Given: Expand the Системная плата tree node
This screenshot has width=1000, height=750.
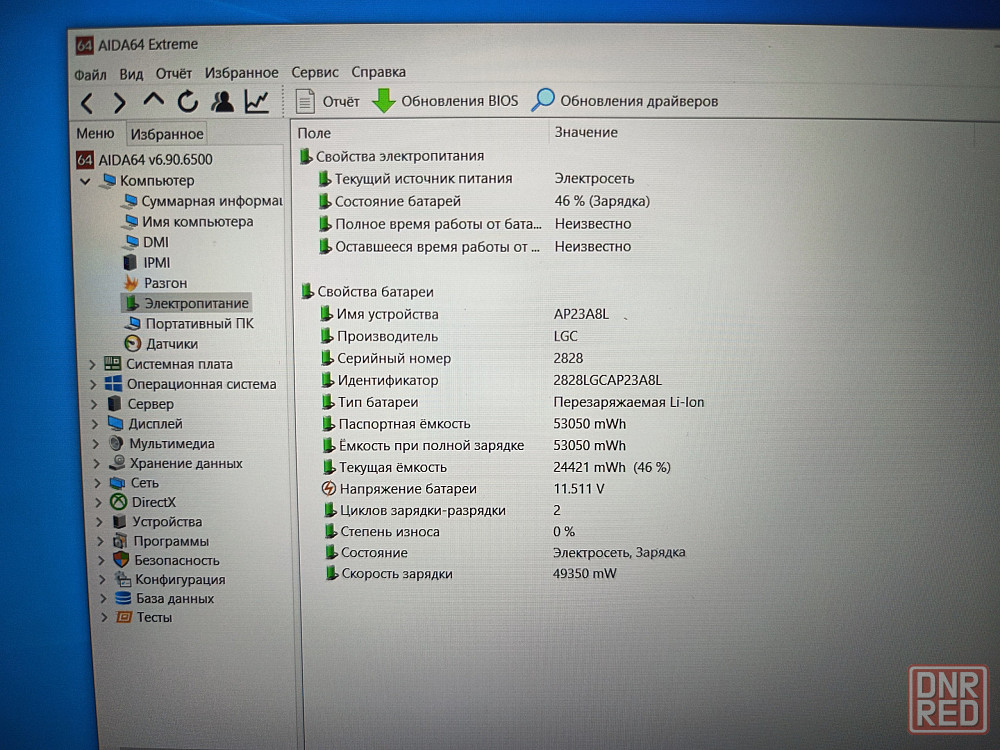Looking at the screenshot, I should 93,364.
